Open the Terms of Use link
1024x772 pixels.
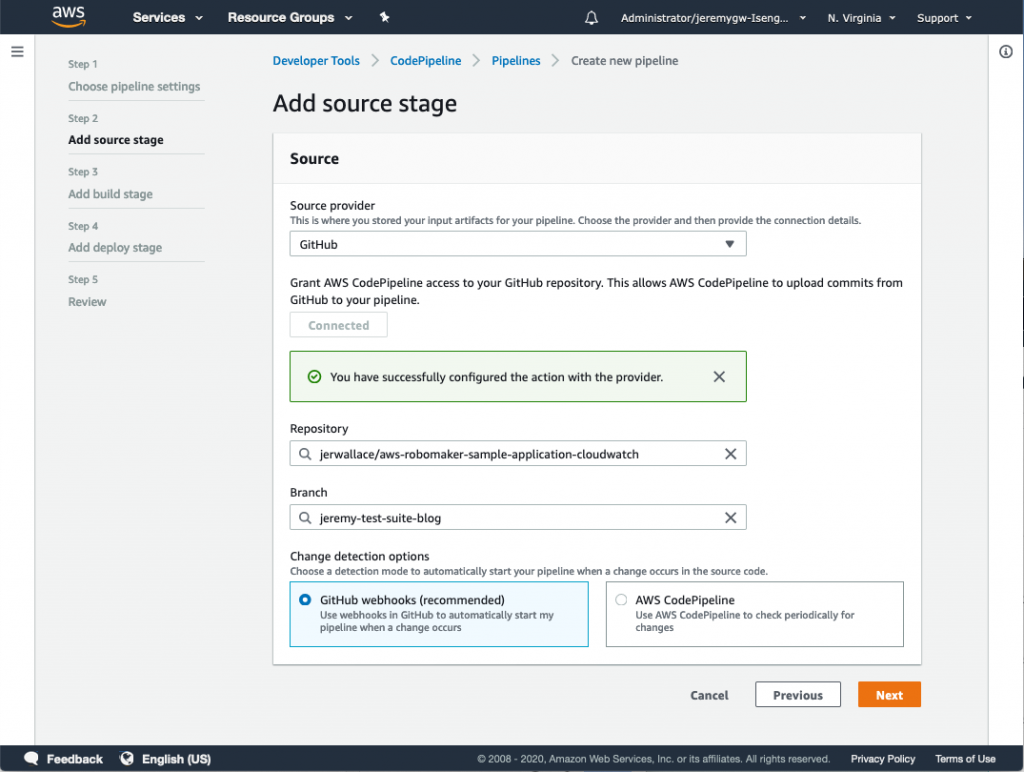click(x=965, y=759)
